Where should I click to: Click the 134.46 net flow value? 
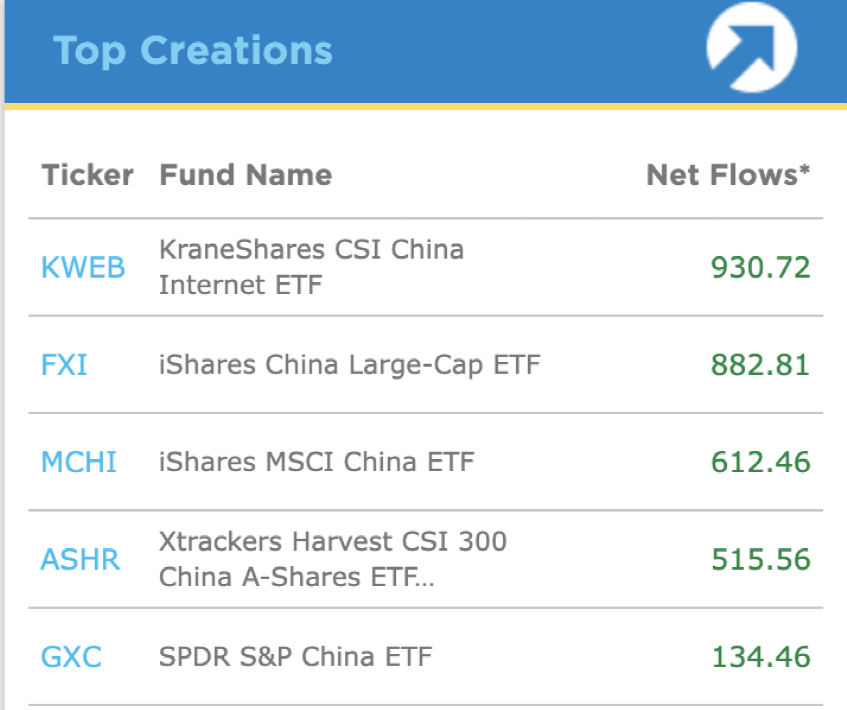point(760,657)
